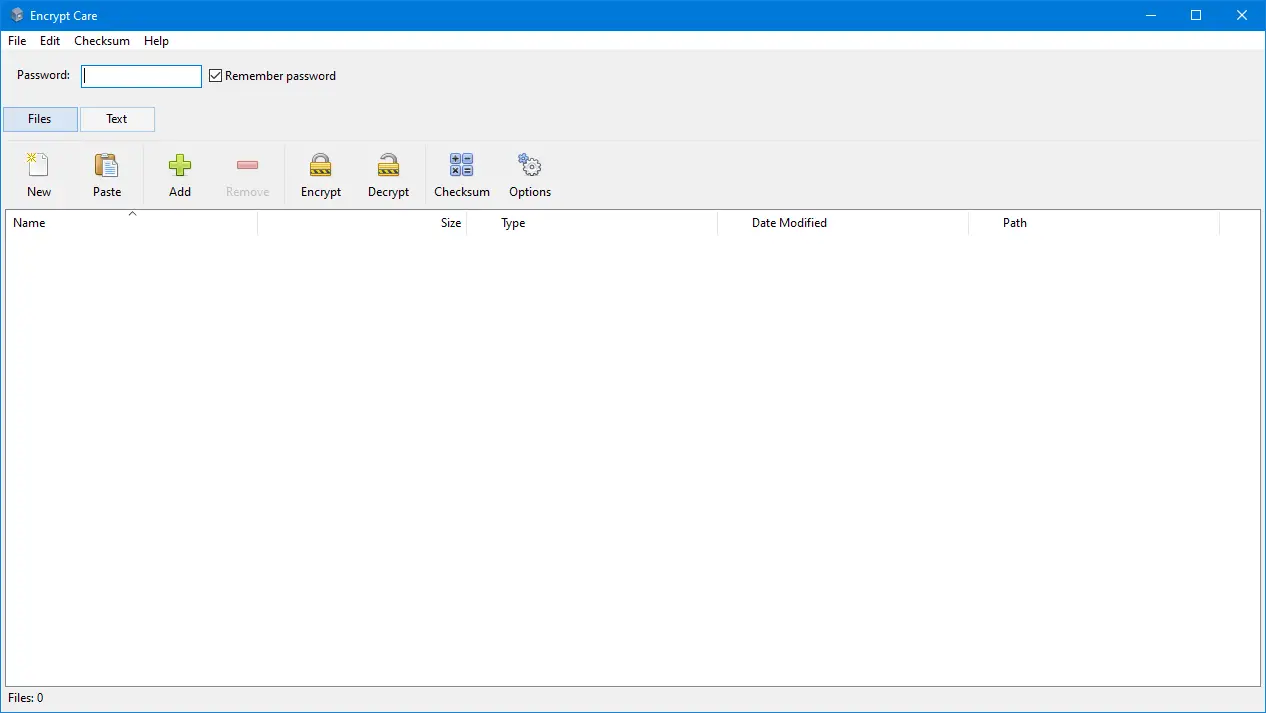
Task: Open the File menu
Action: point(17,41)
